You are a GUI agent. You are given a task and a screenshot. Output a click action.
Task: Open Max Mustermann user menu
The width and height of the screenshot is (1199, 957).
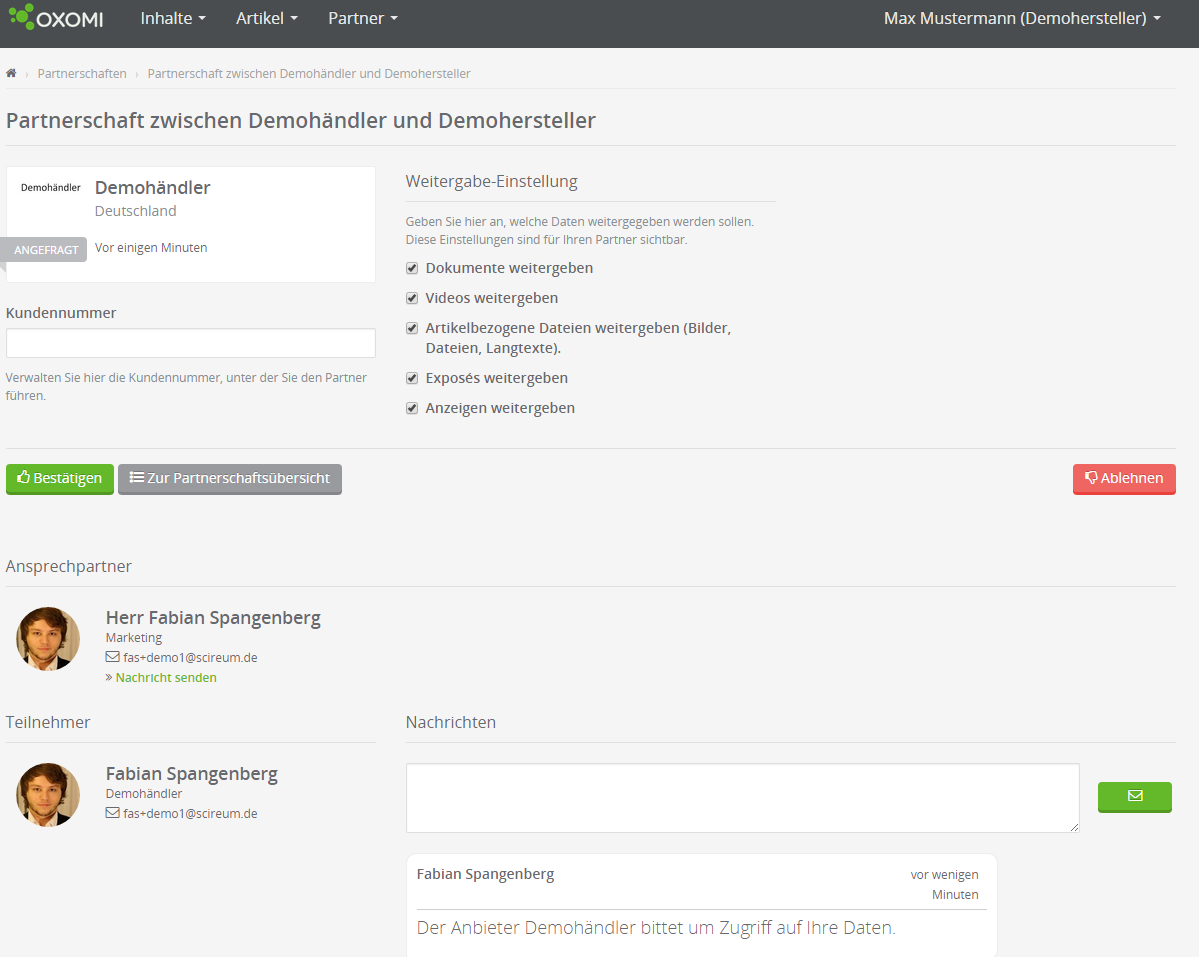(x=1022, y=19)
